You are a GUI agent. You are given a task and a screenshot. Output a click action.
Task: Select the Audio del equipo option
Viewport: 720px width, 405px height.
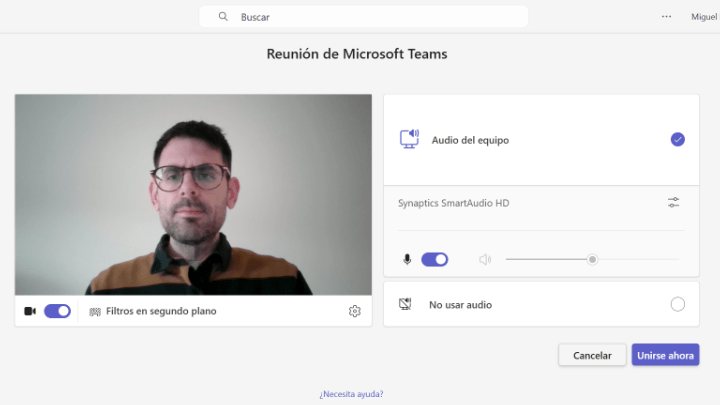coord(678,139)
